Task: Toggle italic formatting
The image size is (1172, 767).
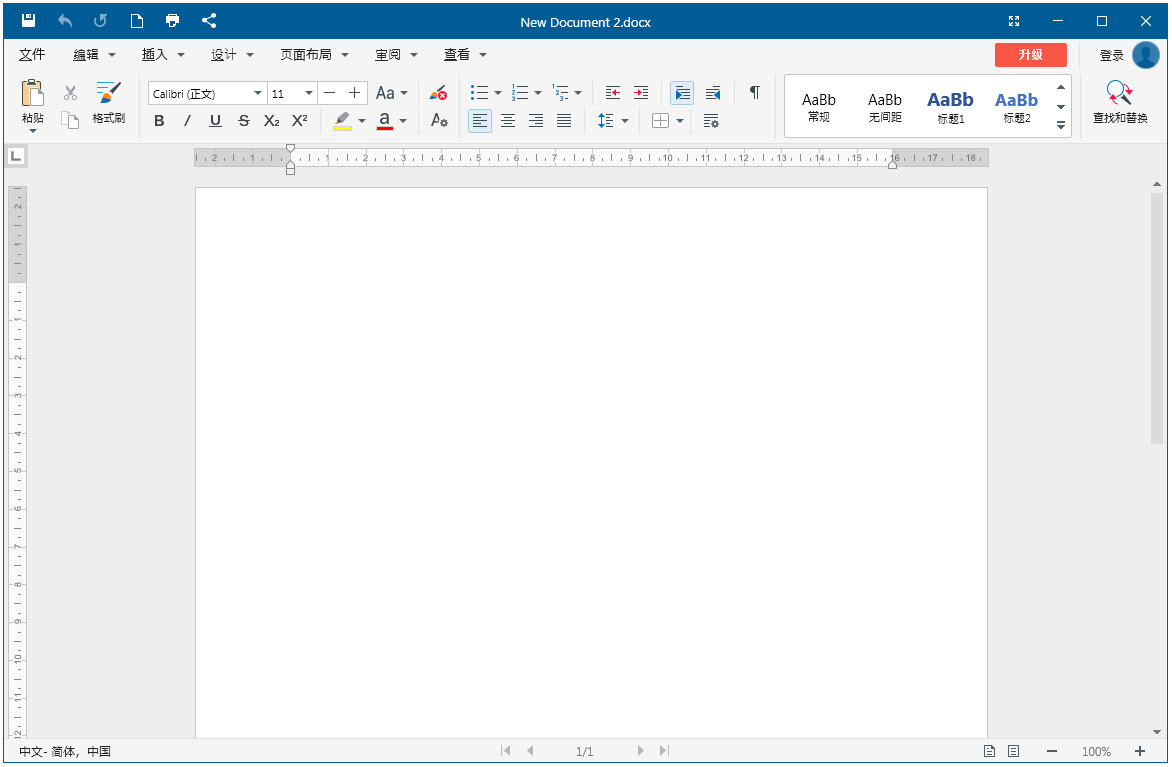Action: pos(188,120)
